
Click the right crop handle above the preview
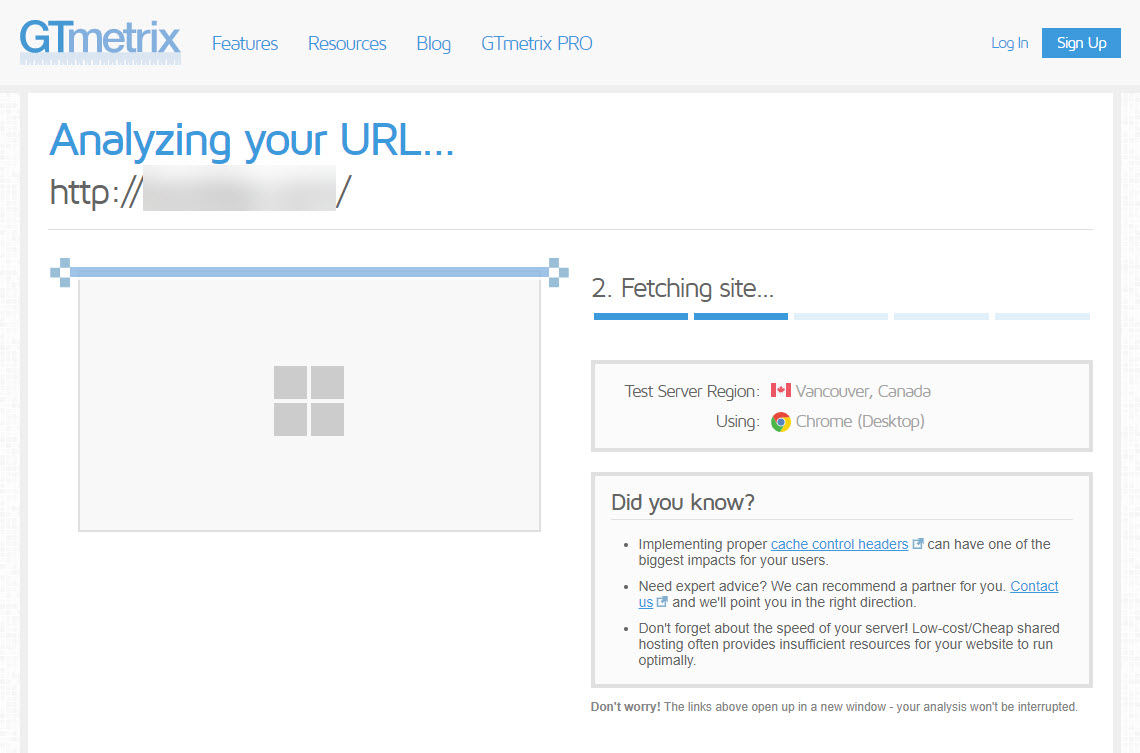click(554, 270)
